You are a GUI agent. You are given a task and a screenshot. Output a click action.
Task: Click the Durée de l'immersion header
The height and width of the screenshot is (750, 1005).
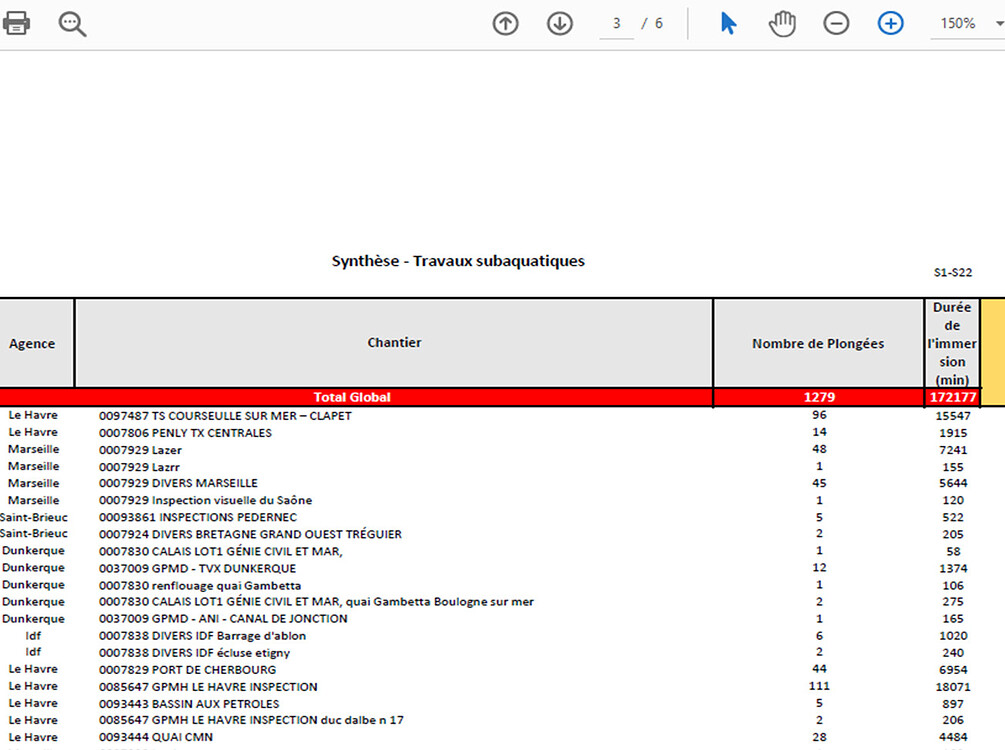952,342
